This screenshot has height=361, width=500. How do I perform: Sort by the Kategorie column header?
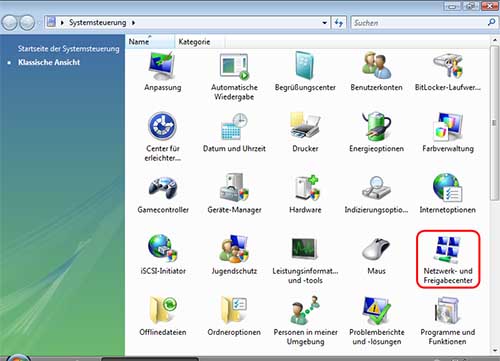pyautogui.click(x=199, y=42)
